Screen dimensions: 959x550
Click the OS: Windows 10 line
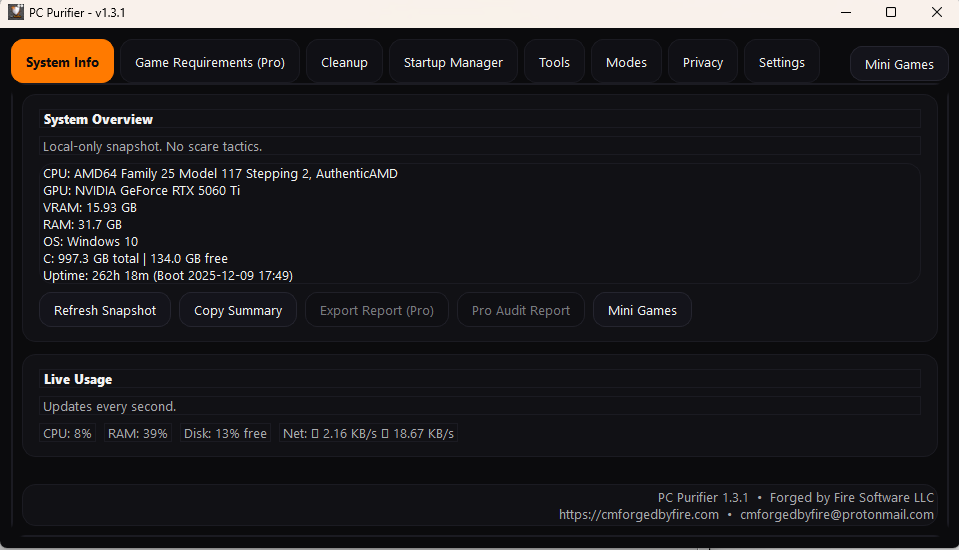[x=91, y=242]
